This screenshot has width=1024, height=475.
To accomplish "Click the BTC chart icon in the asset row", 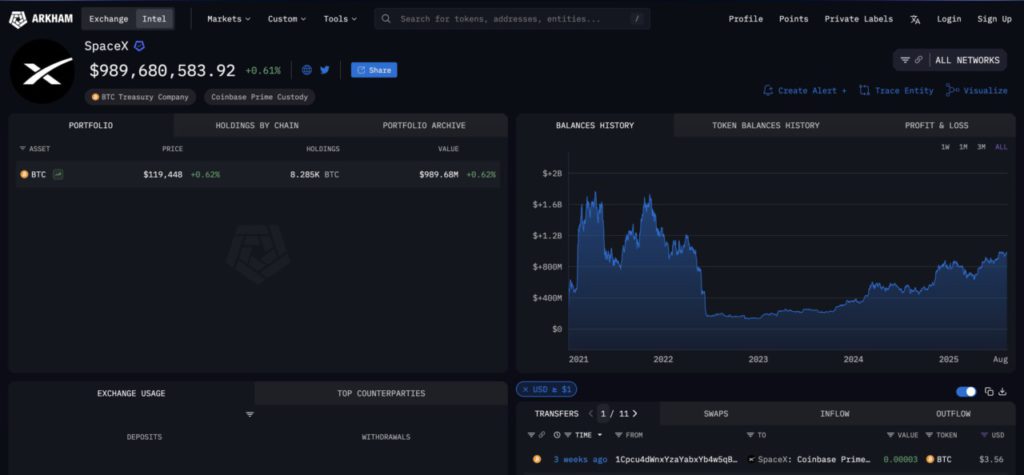I will click(x=59, y=174).
